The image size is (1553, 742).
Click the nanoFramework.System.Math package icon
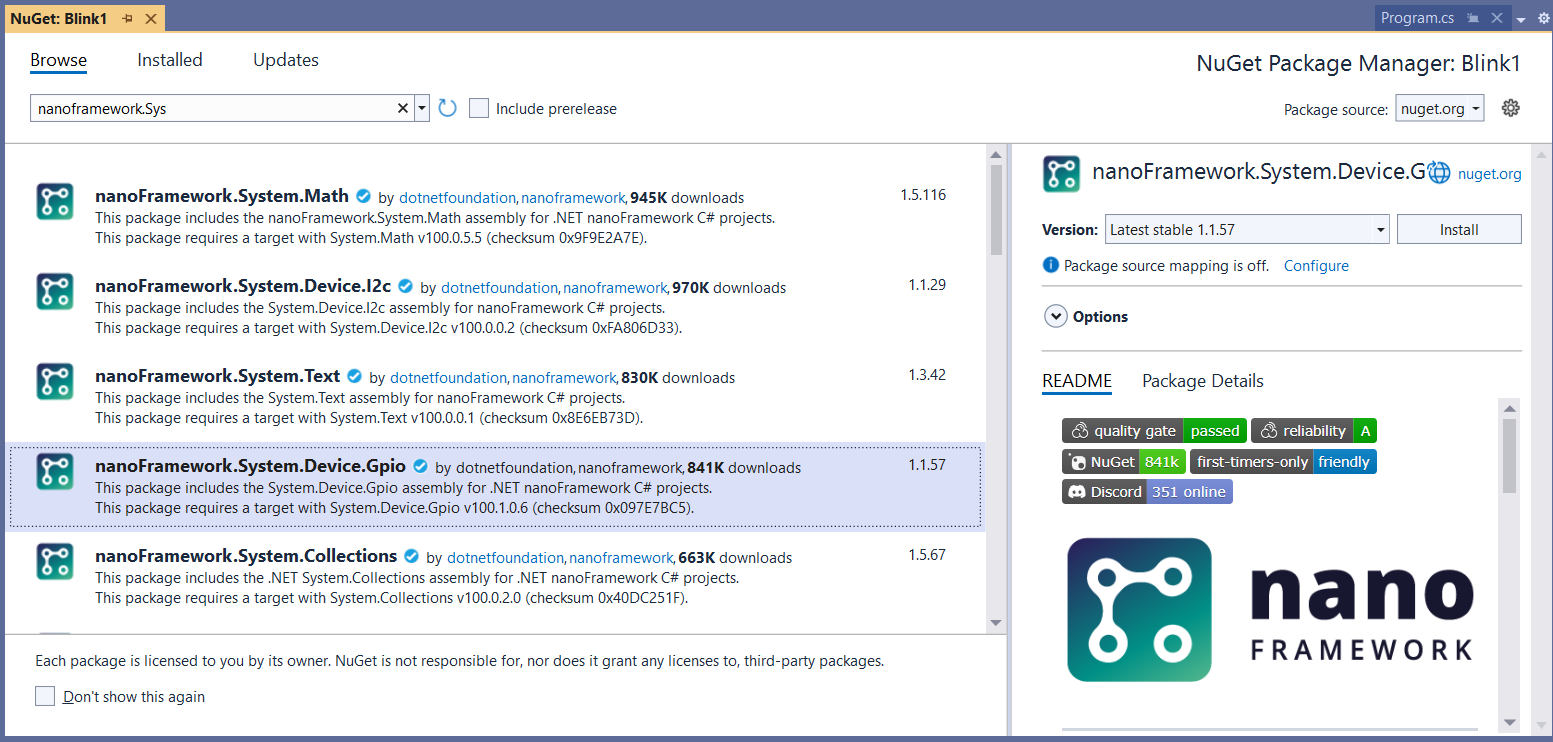[x=55, y=201]
